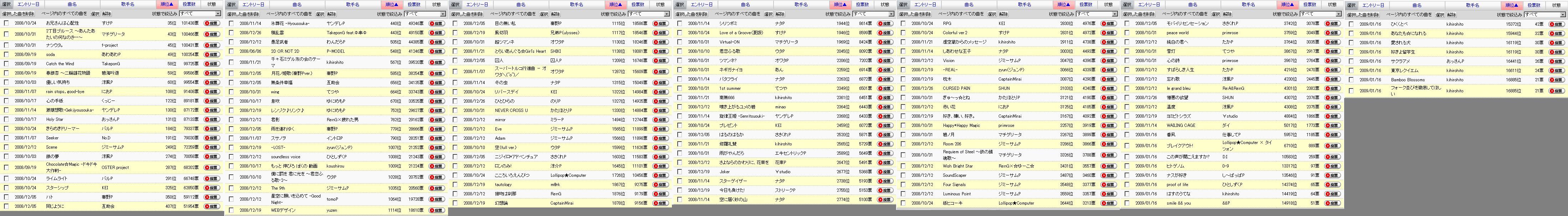Click 解除 button in the panel listing 'CURSED PAIN'

pos(1004,14)
